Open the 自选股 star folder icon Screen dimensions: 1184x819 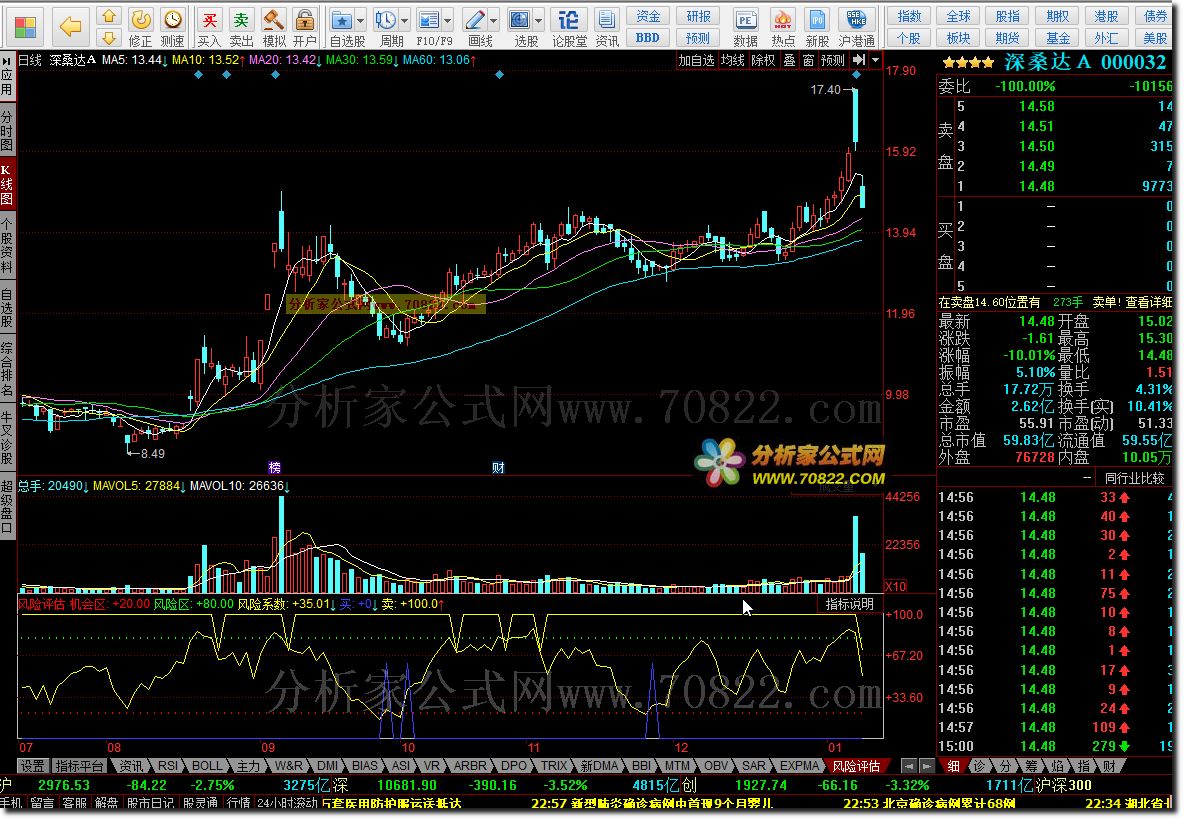pyautogui.click(x=342, y=20)
